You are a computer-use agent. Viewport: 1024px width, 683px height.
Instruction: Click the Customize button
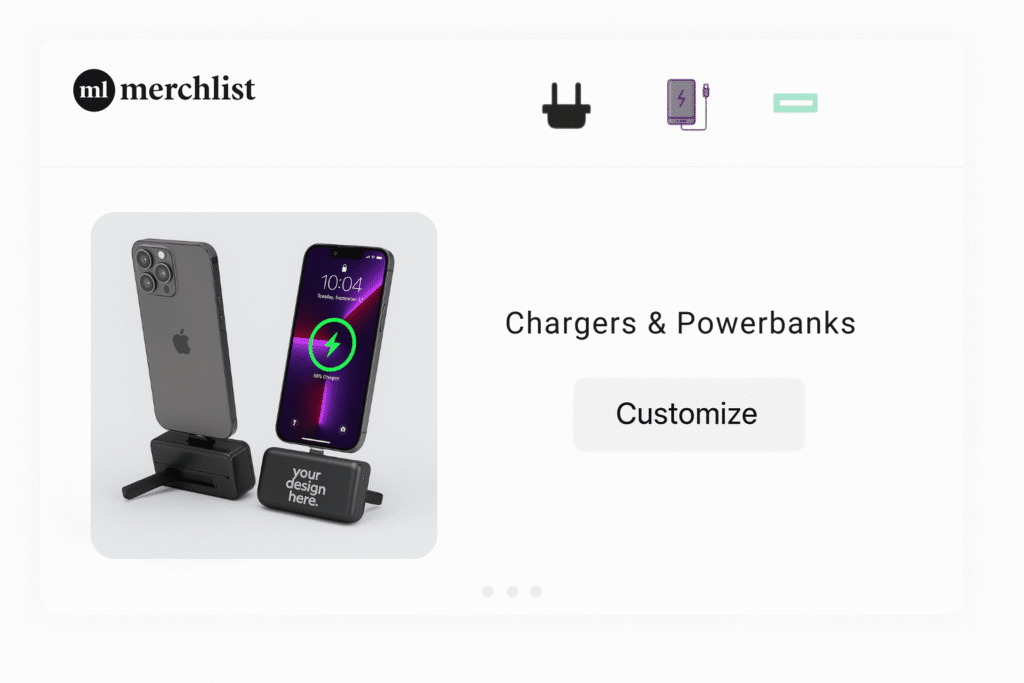point(689,415)
